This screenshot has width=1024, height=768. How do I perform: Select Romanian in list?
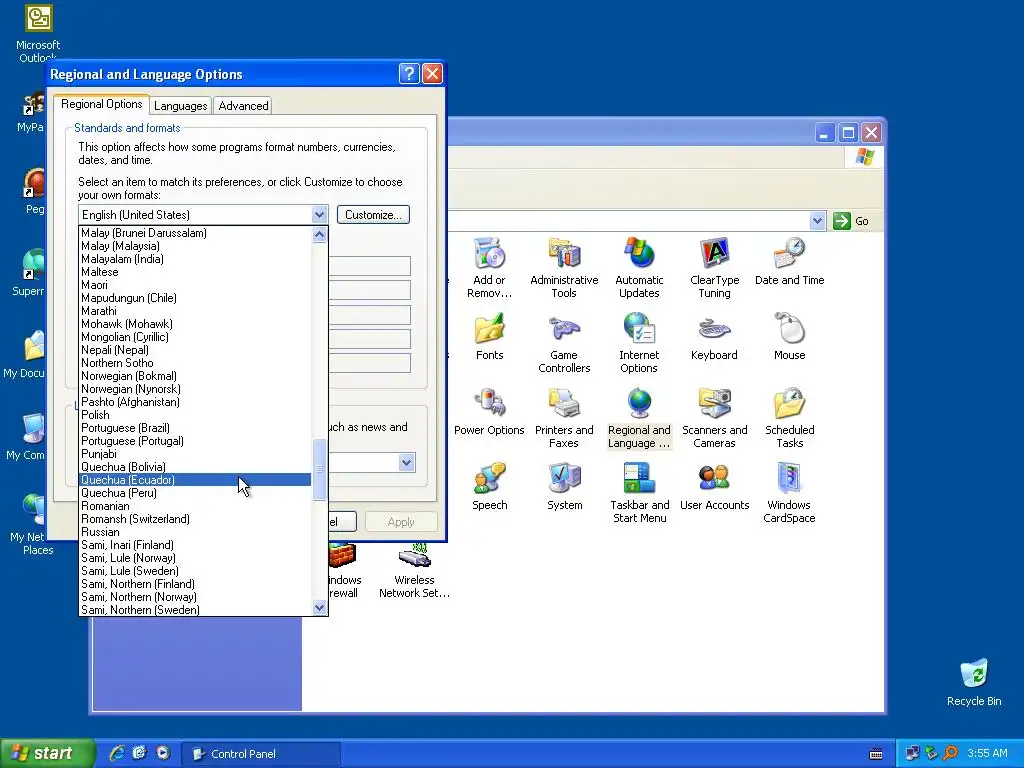[x=195, y=506]
